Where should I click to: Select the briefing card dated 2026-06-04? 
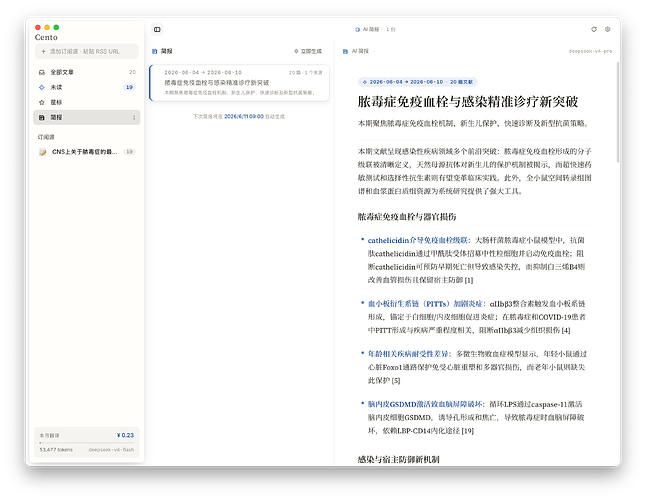239,83
